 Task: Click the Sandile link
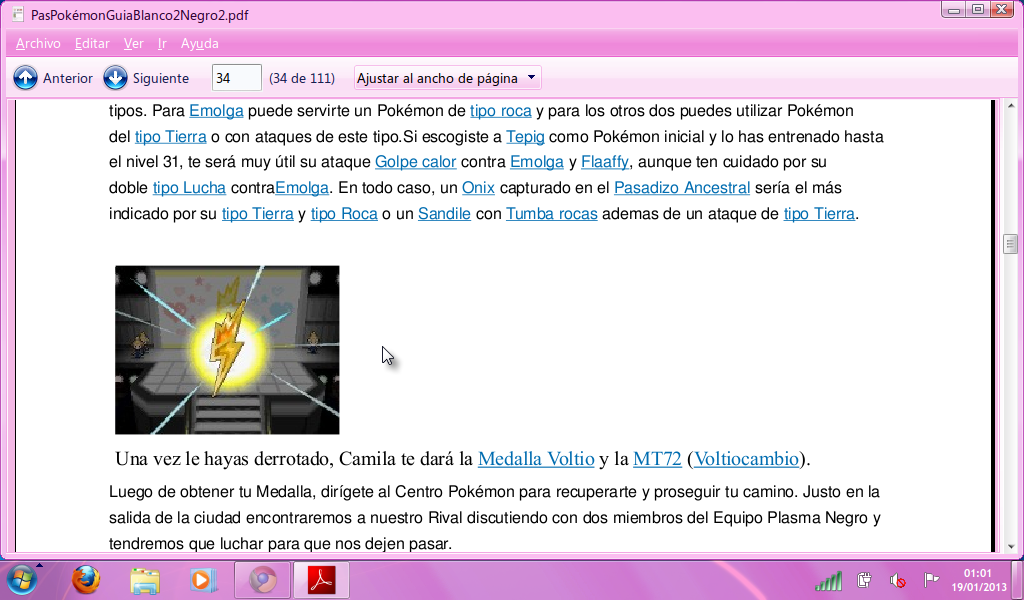(444, 214)
